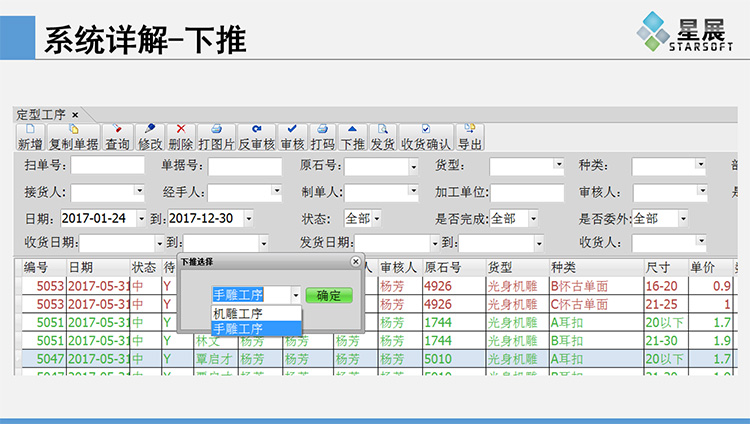
Task: Open the 查询 query tool
Action: point(117,137)
